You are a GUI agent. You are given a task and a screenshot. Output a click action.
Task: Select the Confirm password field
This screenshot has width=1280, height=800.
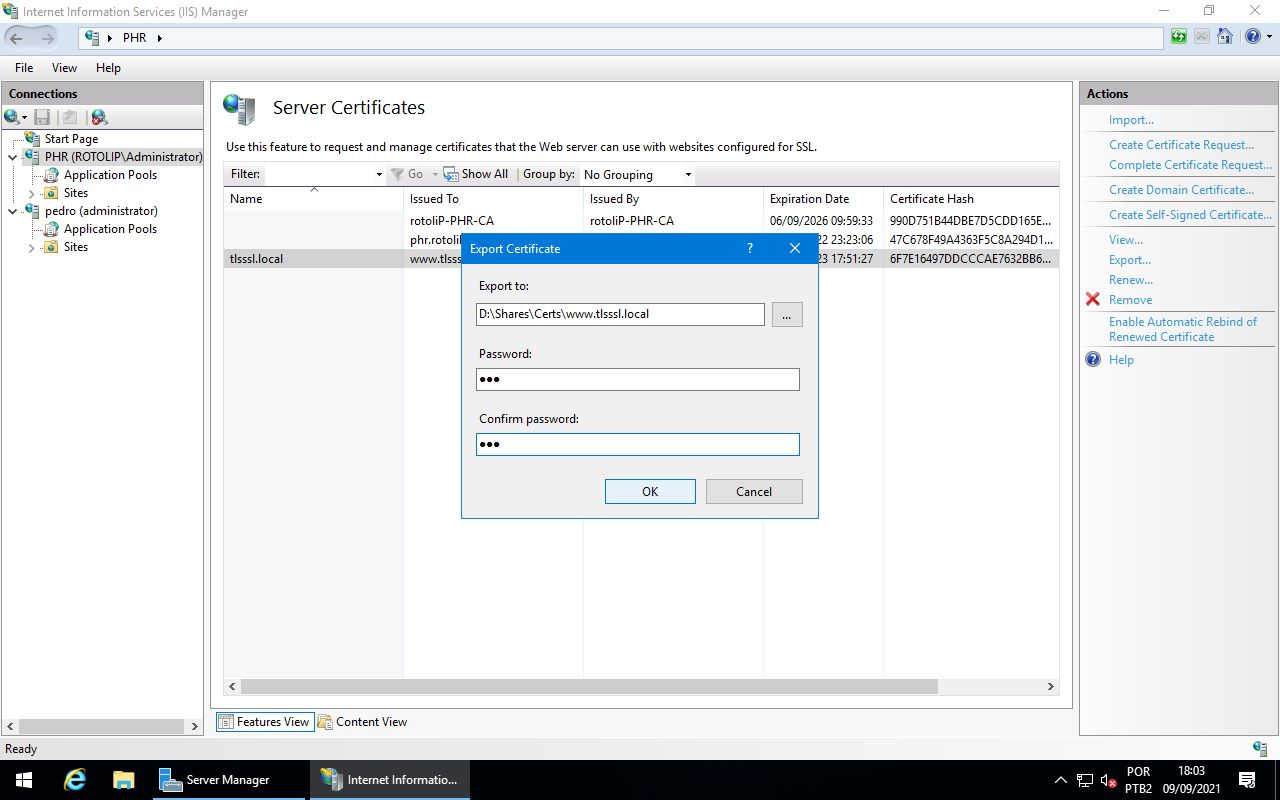pyautogui.click(x=637, y=444)
